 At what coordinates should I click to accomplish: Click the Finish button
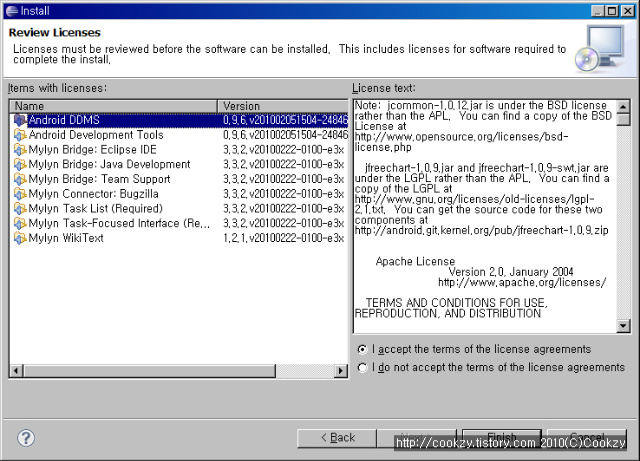click(x=502, y=438)
